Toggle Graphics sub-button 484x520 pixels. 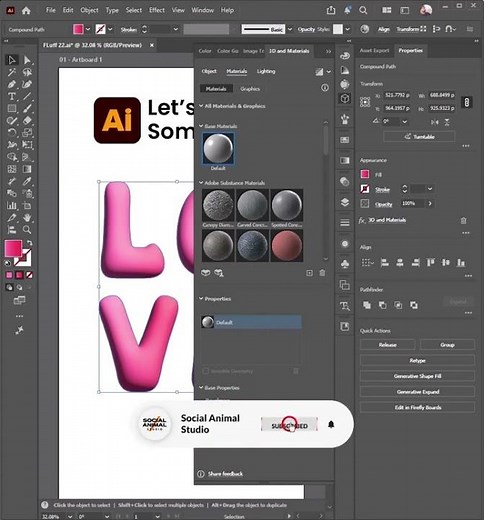(x=250, y=89)
